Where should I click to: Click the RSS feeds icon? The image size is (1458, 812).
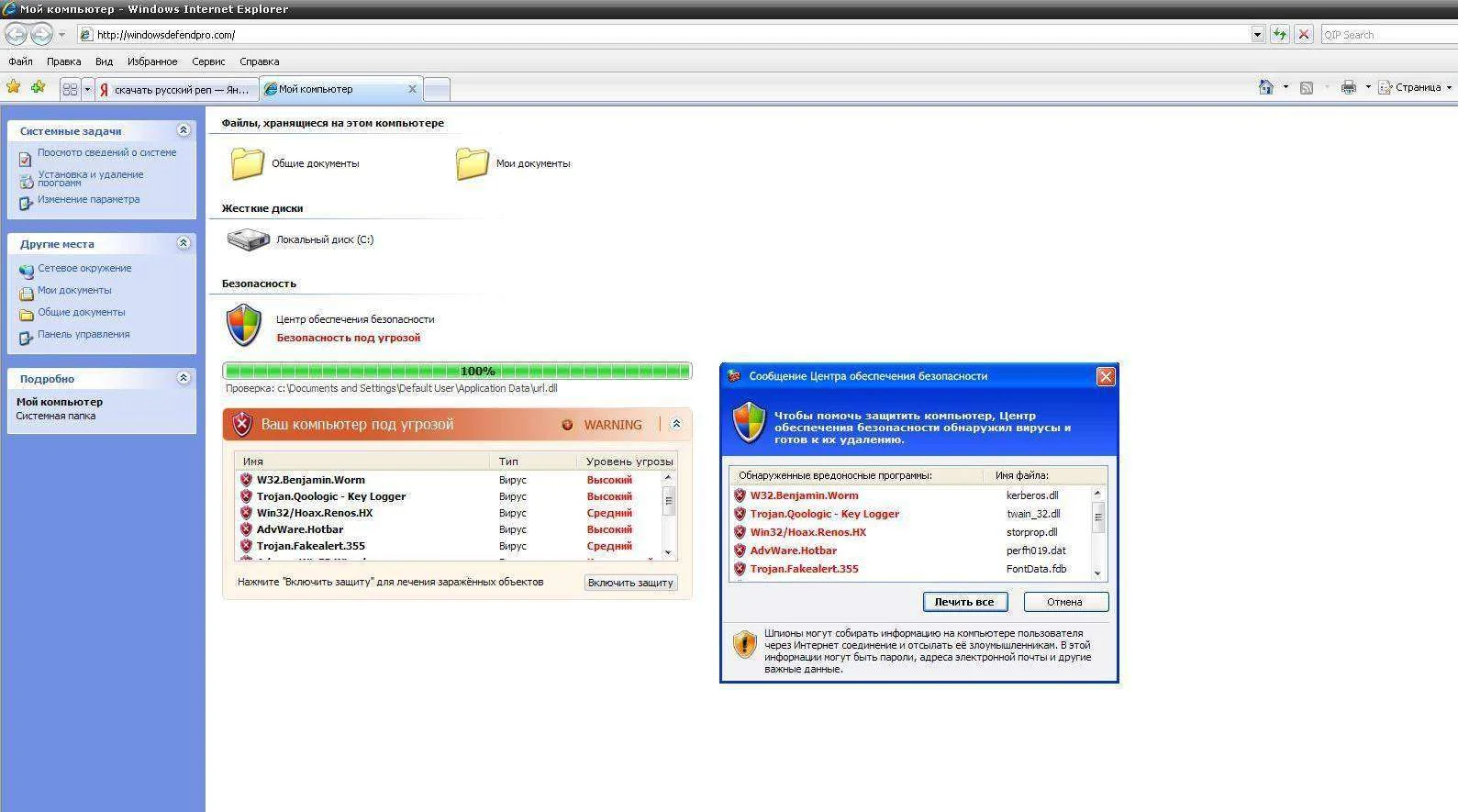(1307, 87)
